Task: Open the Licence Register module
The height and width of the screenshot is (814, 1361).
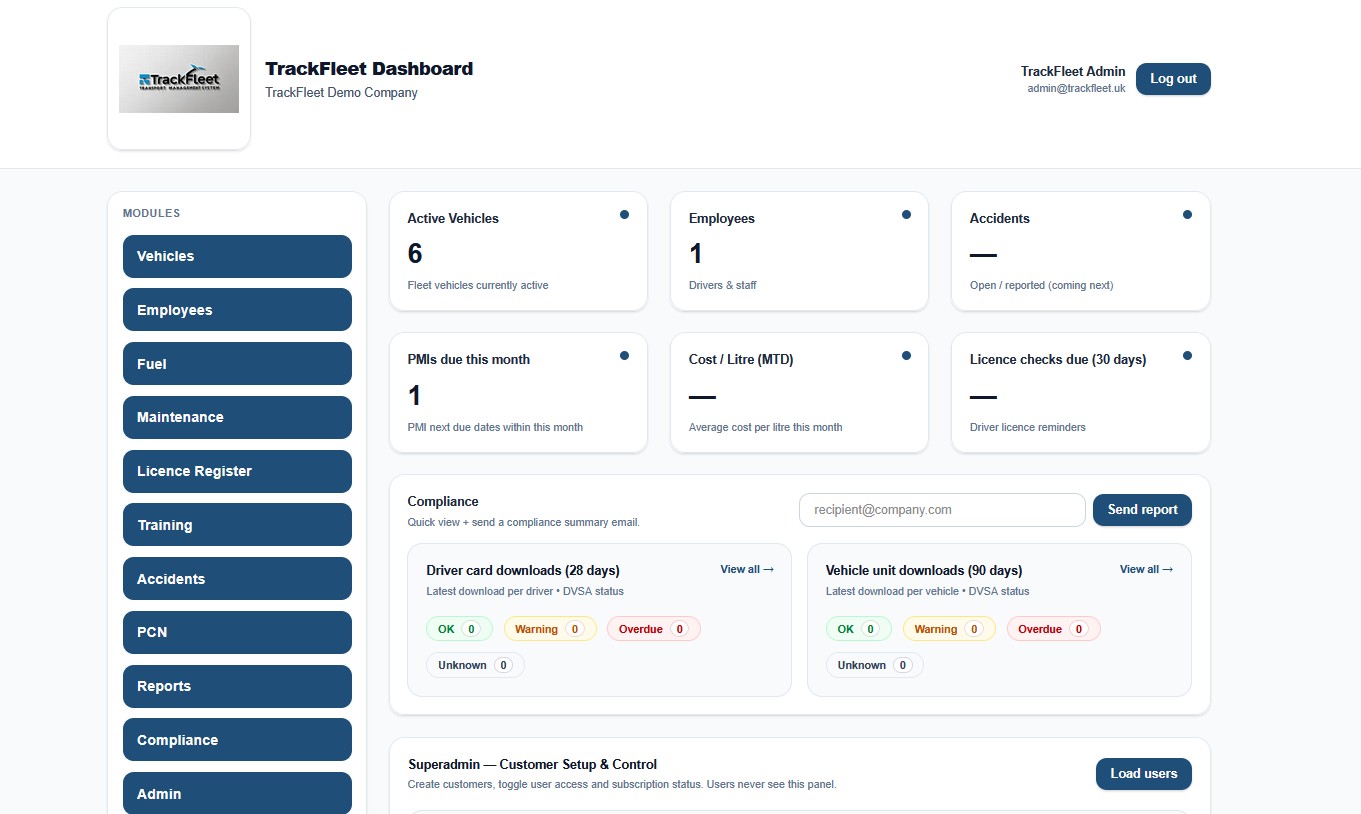Action: click(x=237, y=471)
